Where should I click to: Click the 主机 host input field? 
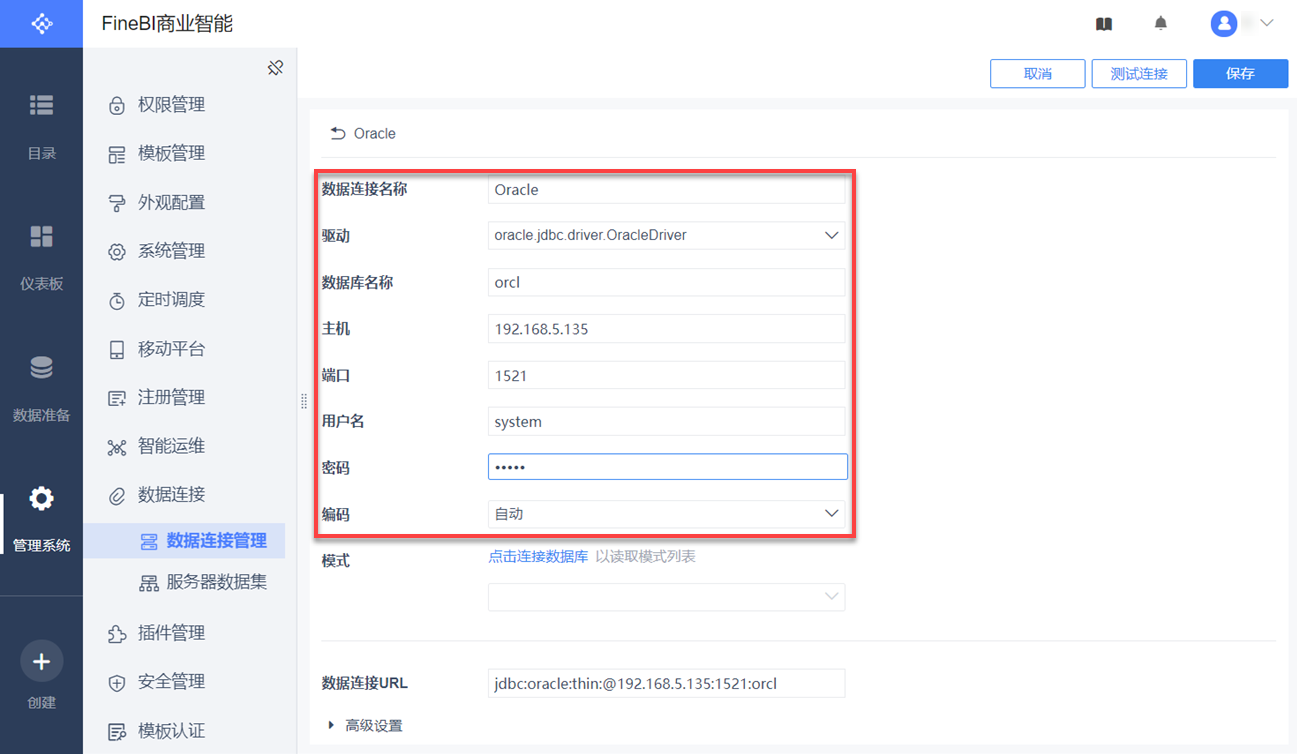point(666,329)
